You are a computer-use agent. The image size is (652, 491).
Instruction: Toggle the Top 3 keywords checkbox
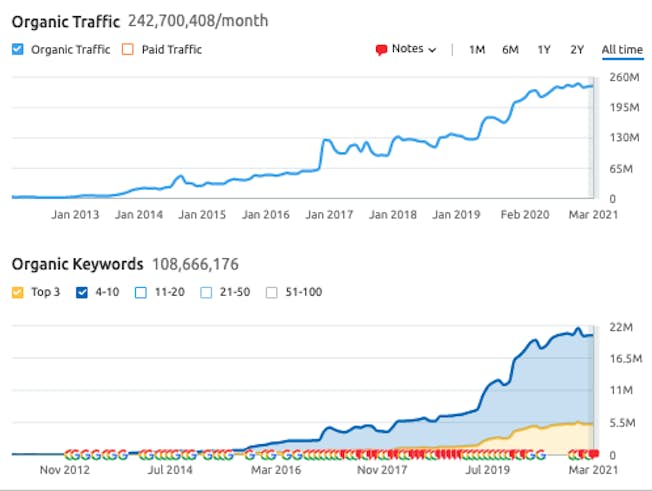(x=17, y=292)
